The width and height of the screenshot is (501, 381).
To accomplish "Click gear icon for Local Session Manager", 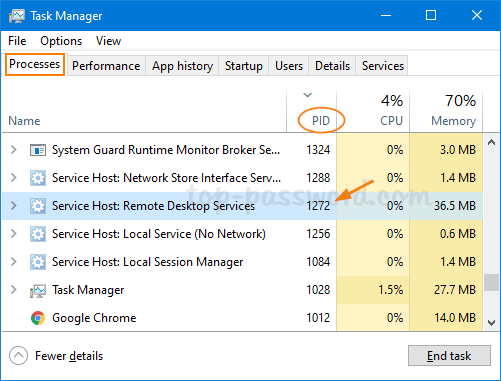I will coord(38,262).
